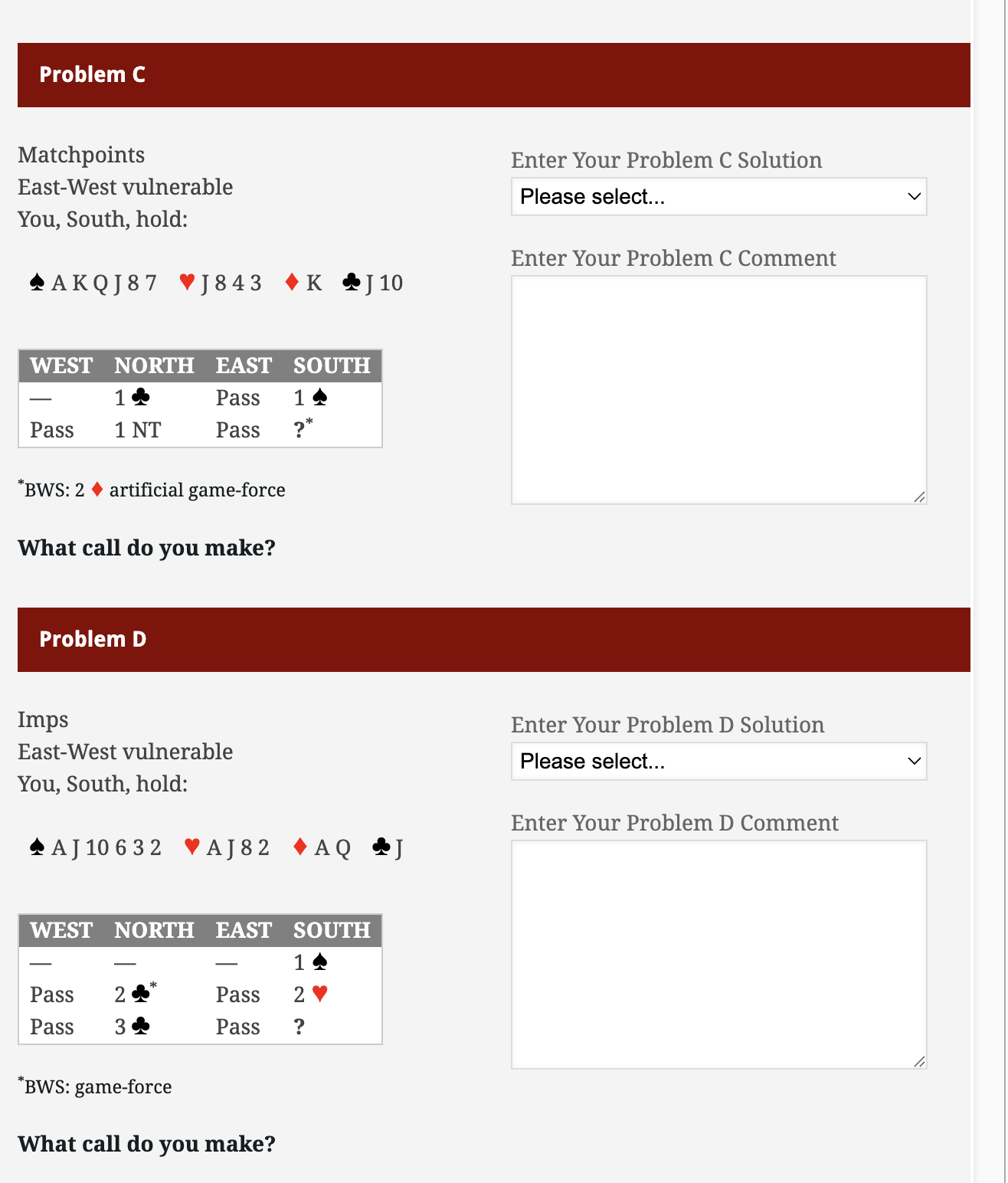
Task: Click the heart in South's 2♥ bid
Action: [x=320, y=995]
